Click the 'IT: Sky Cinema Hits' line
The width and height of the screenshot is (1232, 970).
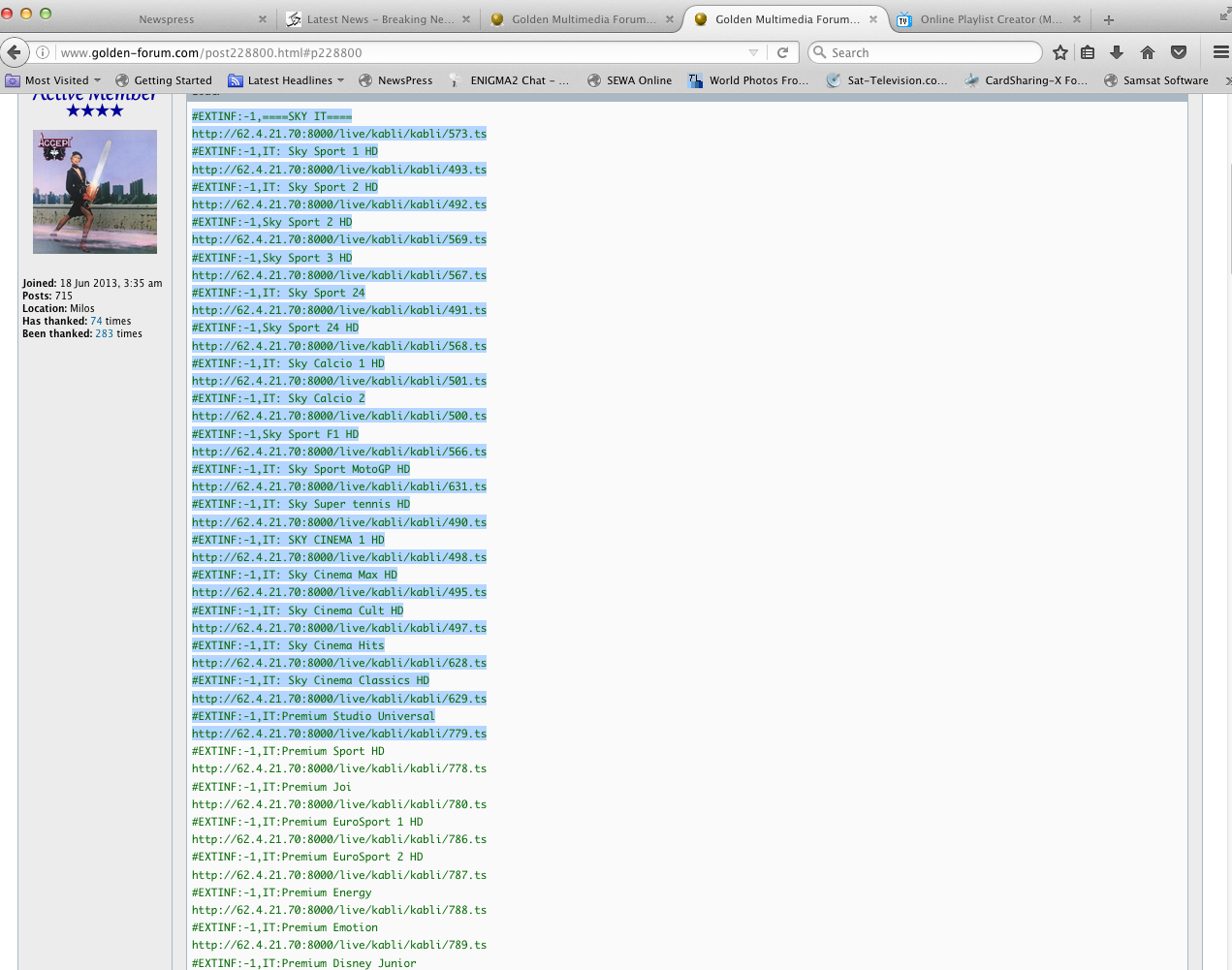pyautogui.click(x=288, y=645)
